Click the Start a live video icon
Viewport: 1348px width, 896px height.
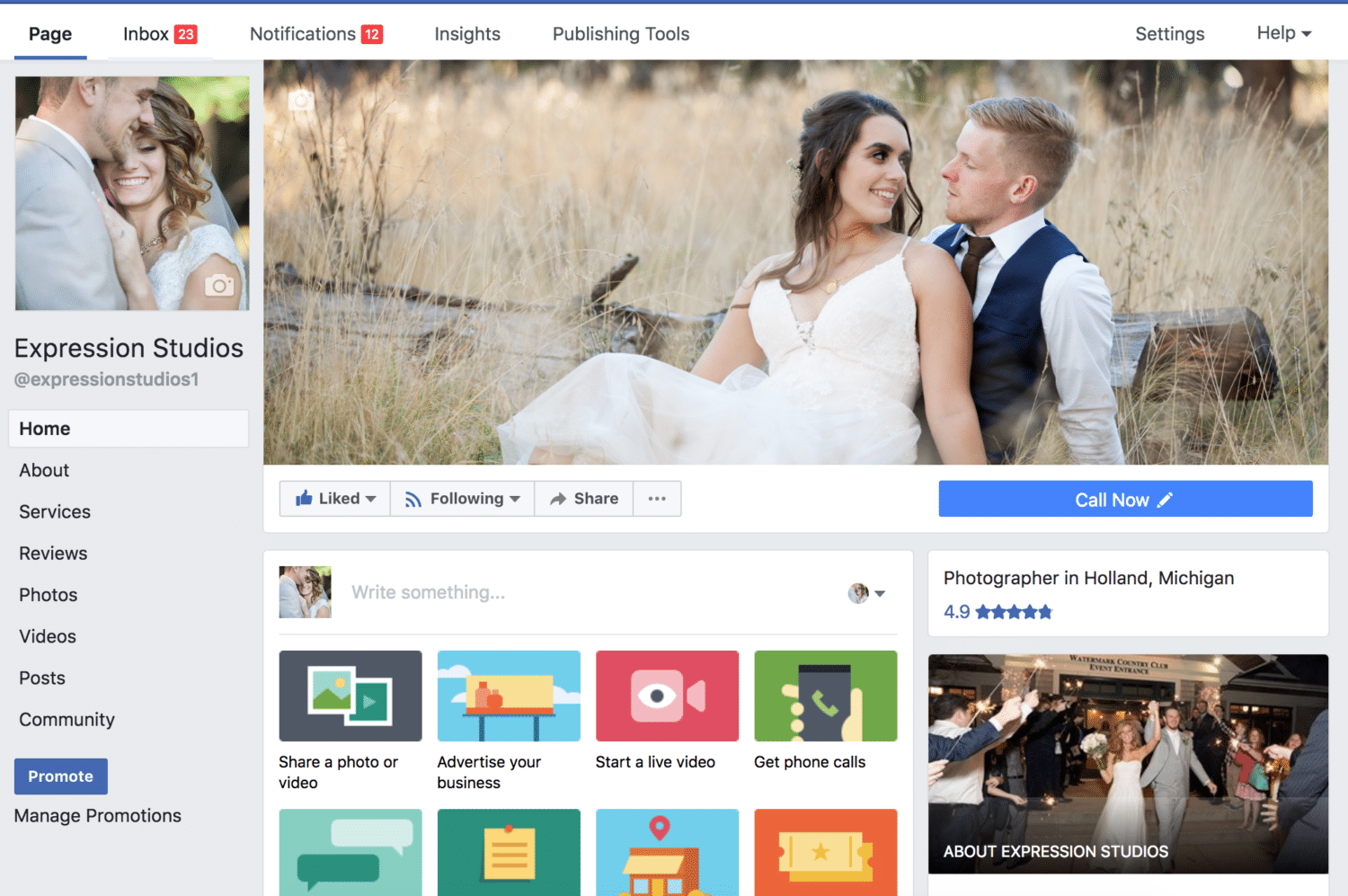pyautogui.click(x=667, y=696)
